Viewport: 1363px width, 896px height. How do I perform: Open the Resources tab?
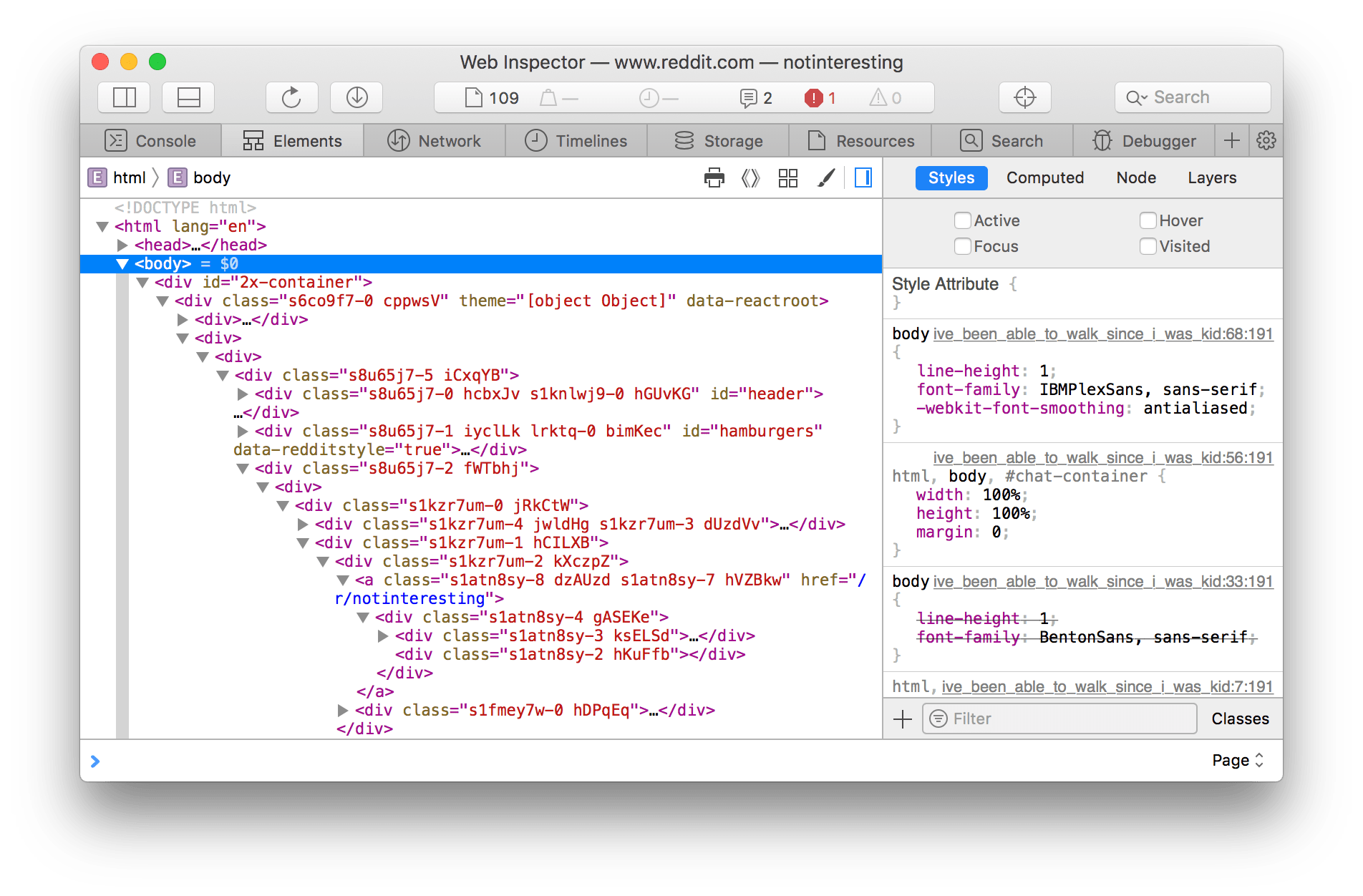point(860,141)
